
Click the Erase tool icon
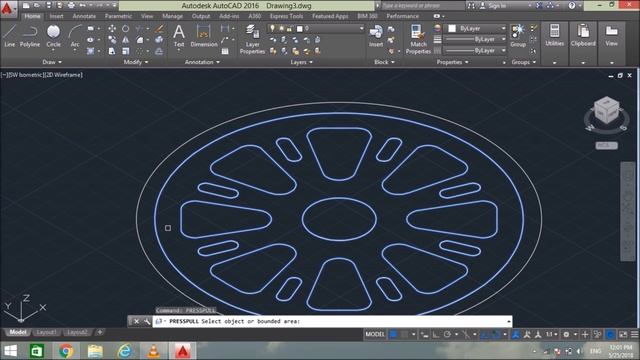pyautogui.click(x=159, y=29)
